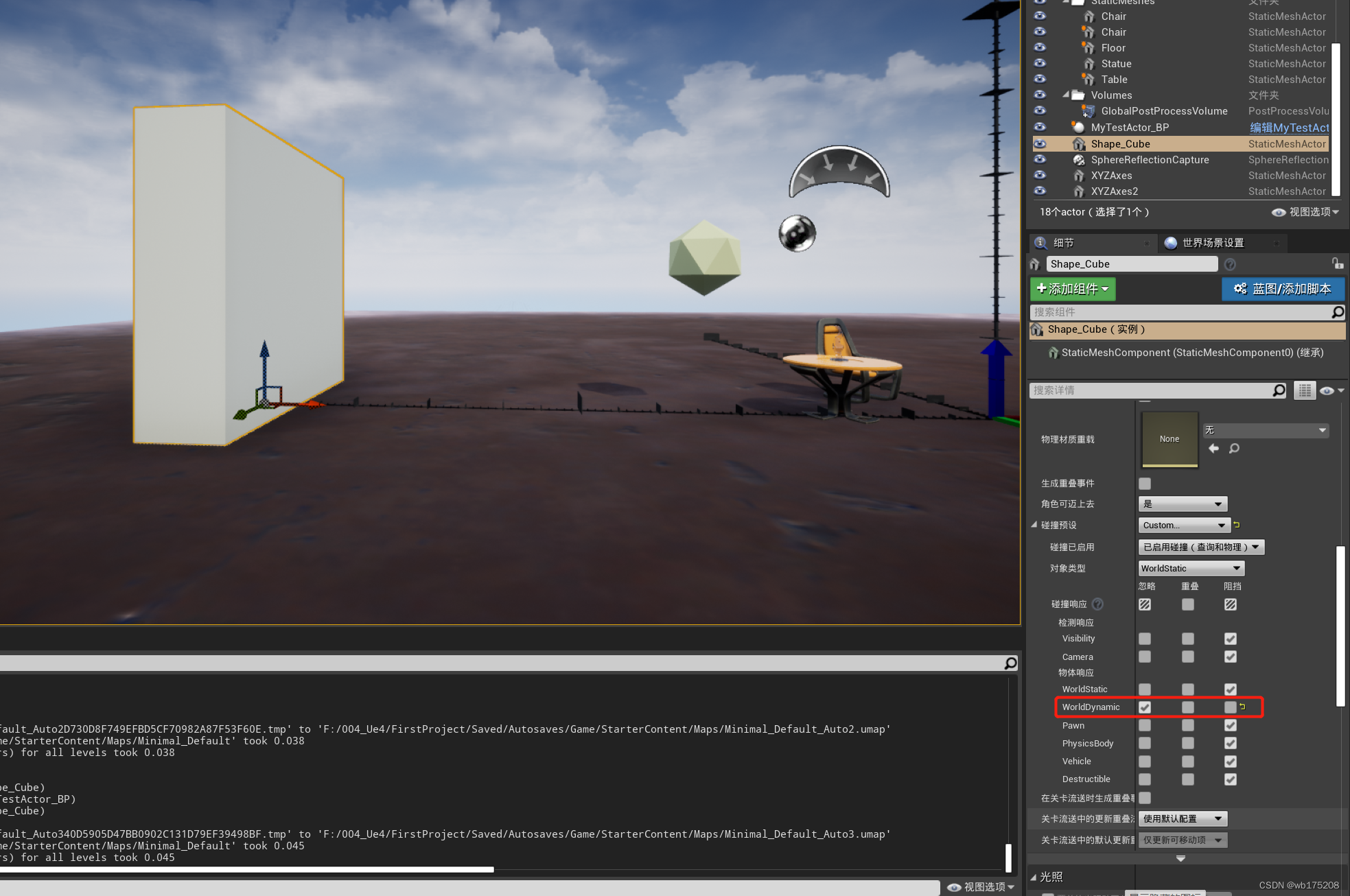Enable 在关卡流送时生成重叠 checkbox
Screen dimensions: 1350x896
click(1145, 798)
